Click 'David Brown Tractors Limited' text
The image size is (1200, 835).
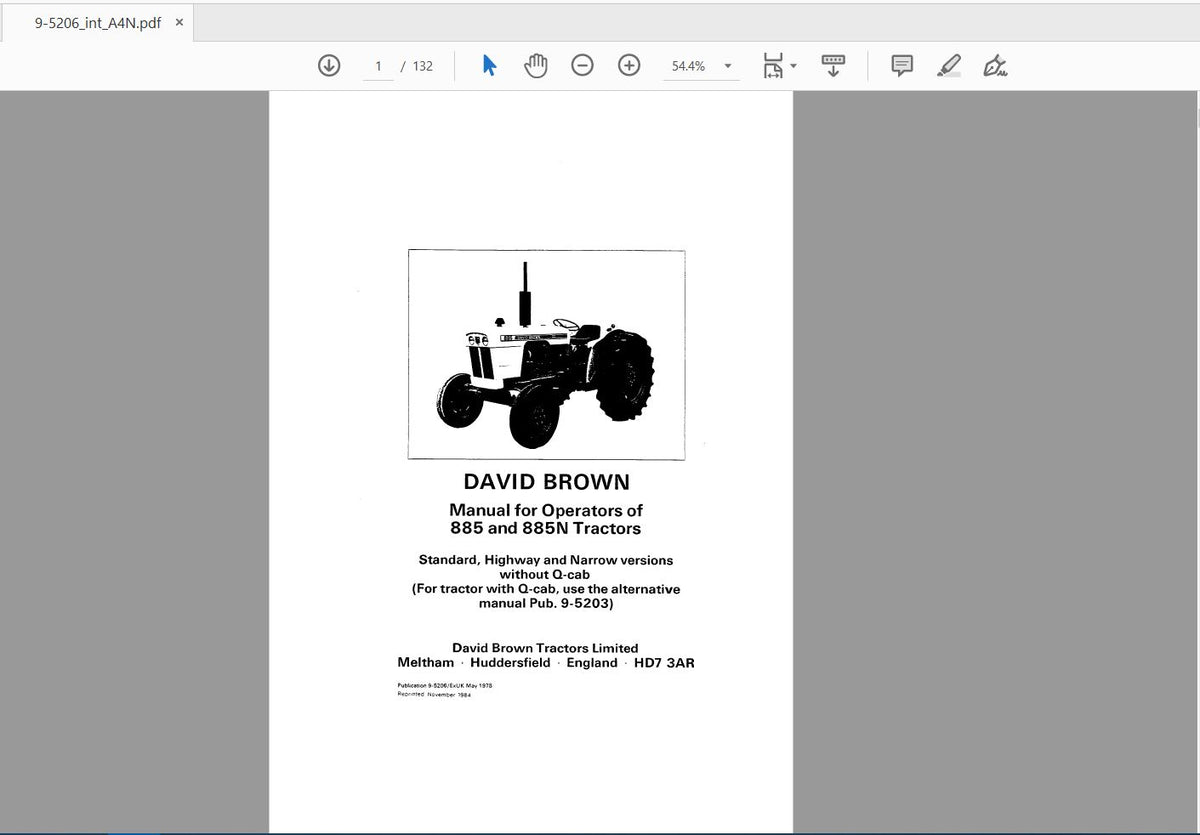pyautogui.click(x=545, y=648)
